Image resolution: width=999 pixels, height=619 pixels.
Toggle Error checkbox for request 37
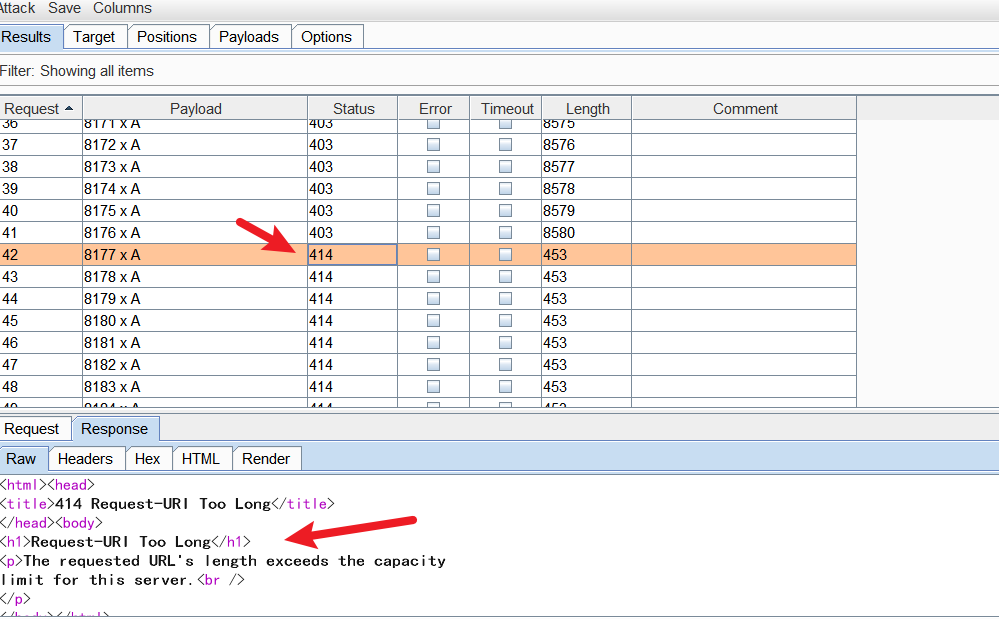(433, 145)
